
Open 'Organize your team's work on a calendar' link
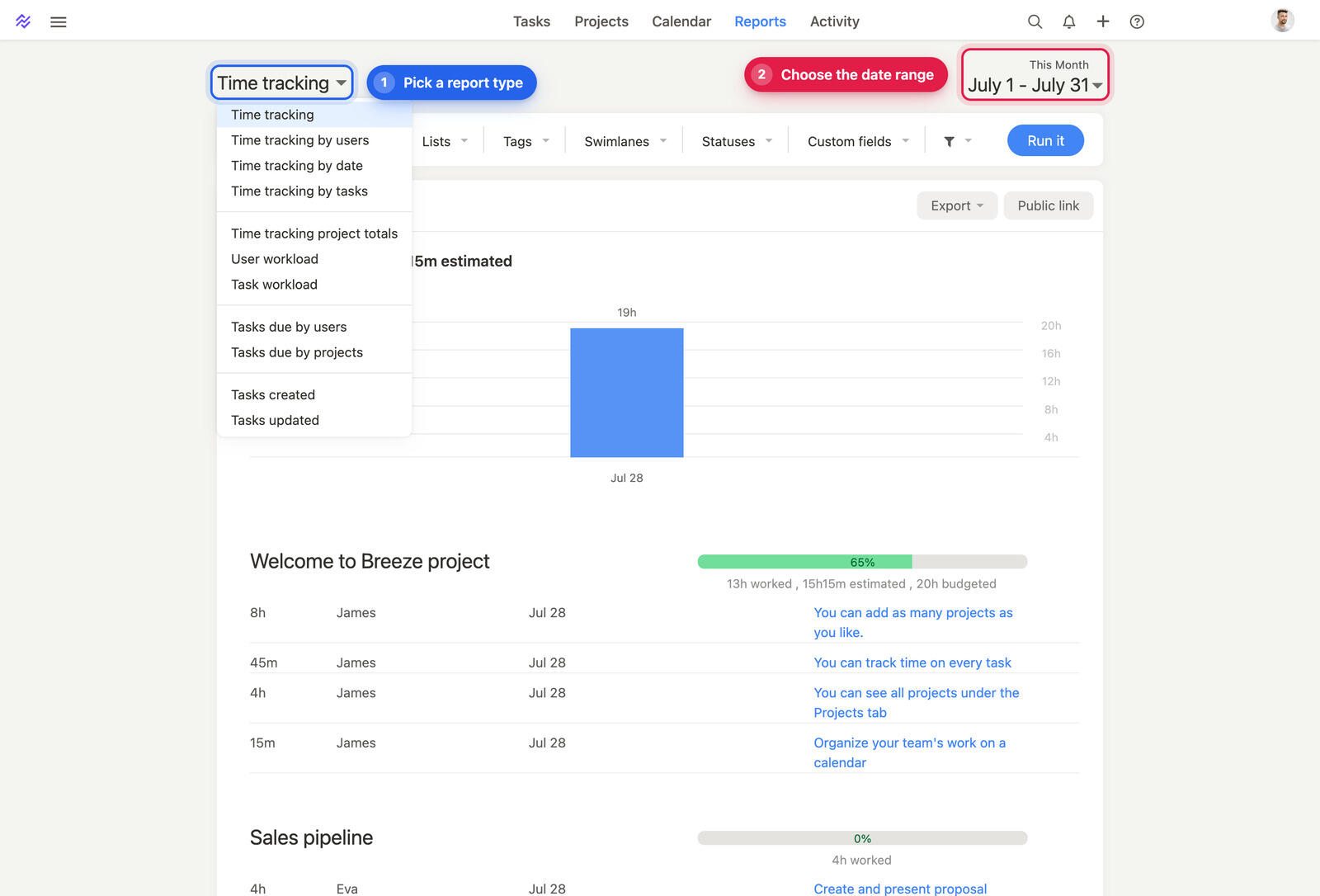[909, 752]
